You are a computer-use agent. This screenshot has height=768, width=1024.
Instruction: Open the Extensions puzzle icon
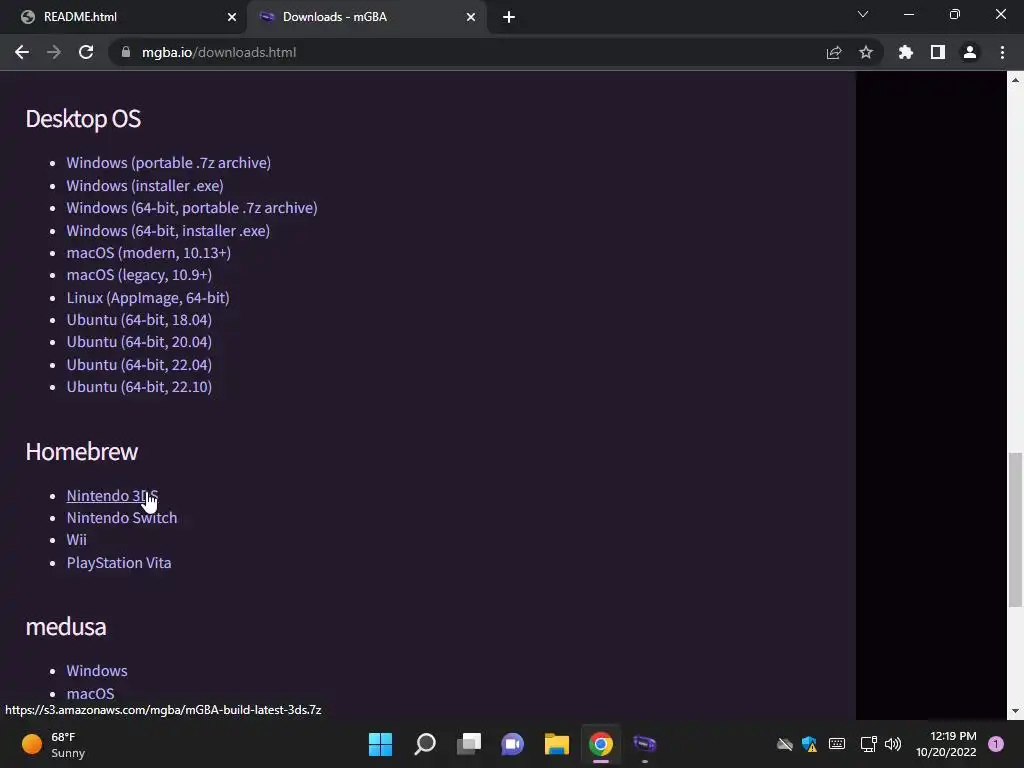(x=906, y=52)
